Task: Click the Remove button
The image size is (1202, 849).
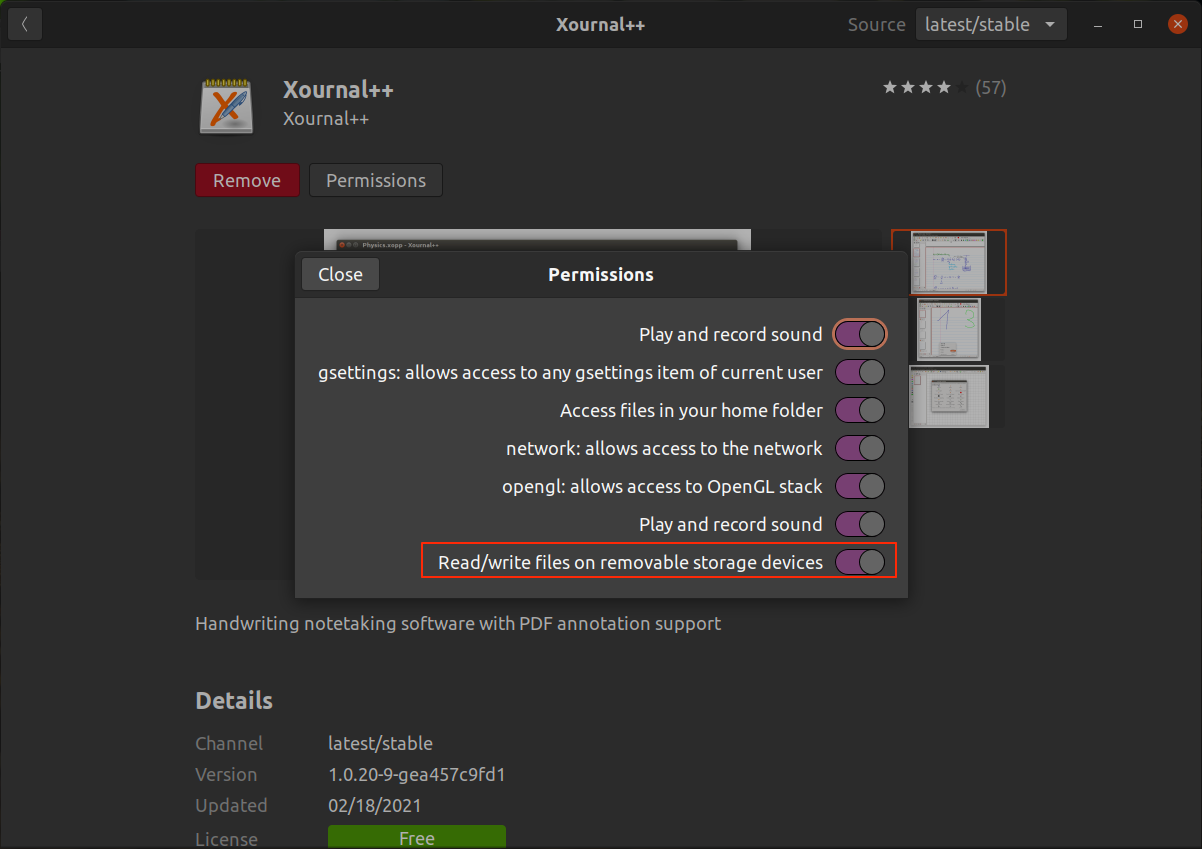Action: [247, 180]
